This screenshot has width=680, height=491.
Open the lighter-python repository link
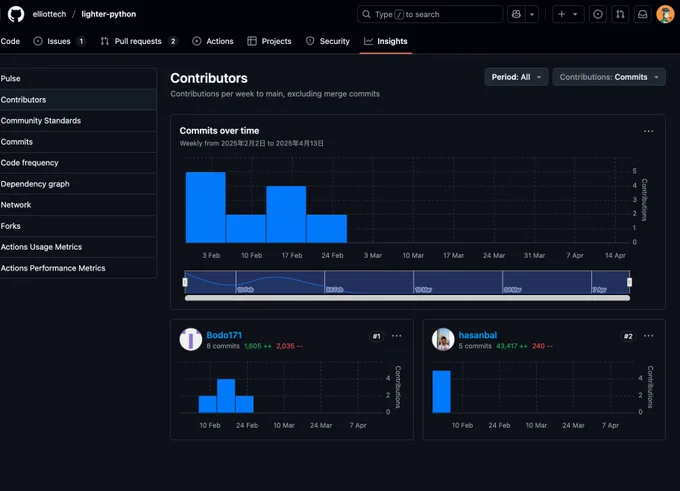[x=108, y=14]
